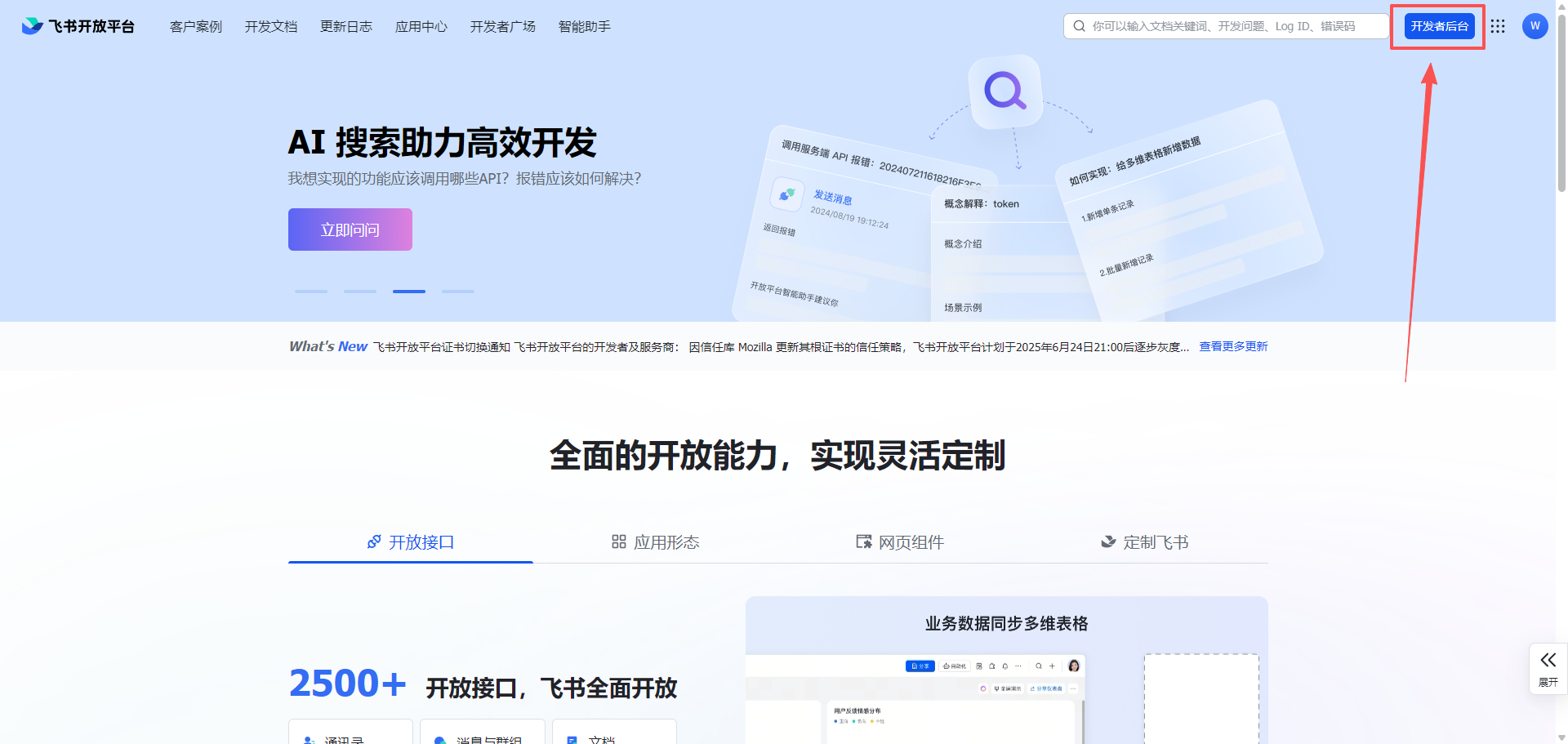Go to 开发者广场 in top navigation
The width and height of the screenshot is (1568, 744).
click(502, 26)
